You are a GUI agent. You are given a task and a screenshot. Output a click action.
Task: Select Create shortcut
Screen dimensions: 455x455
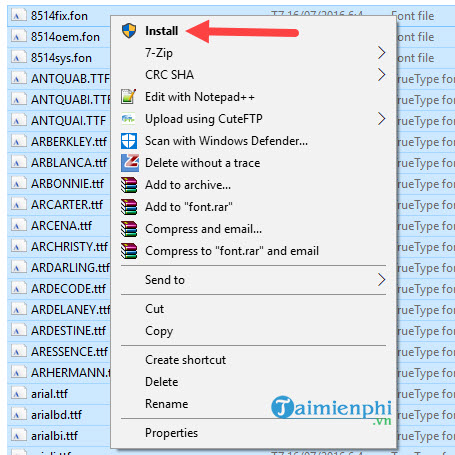(x=185, y=360)
